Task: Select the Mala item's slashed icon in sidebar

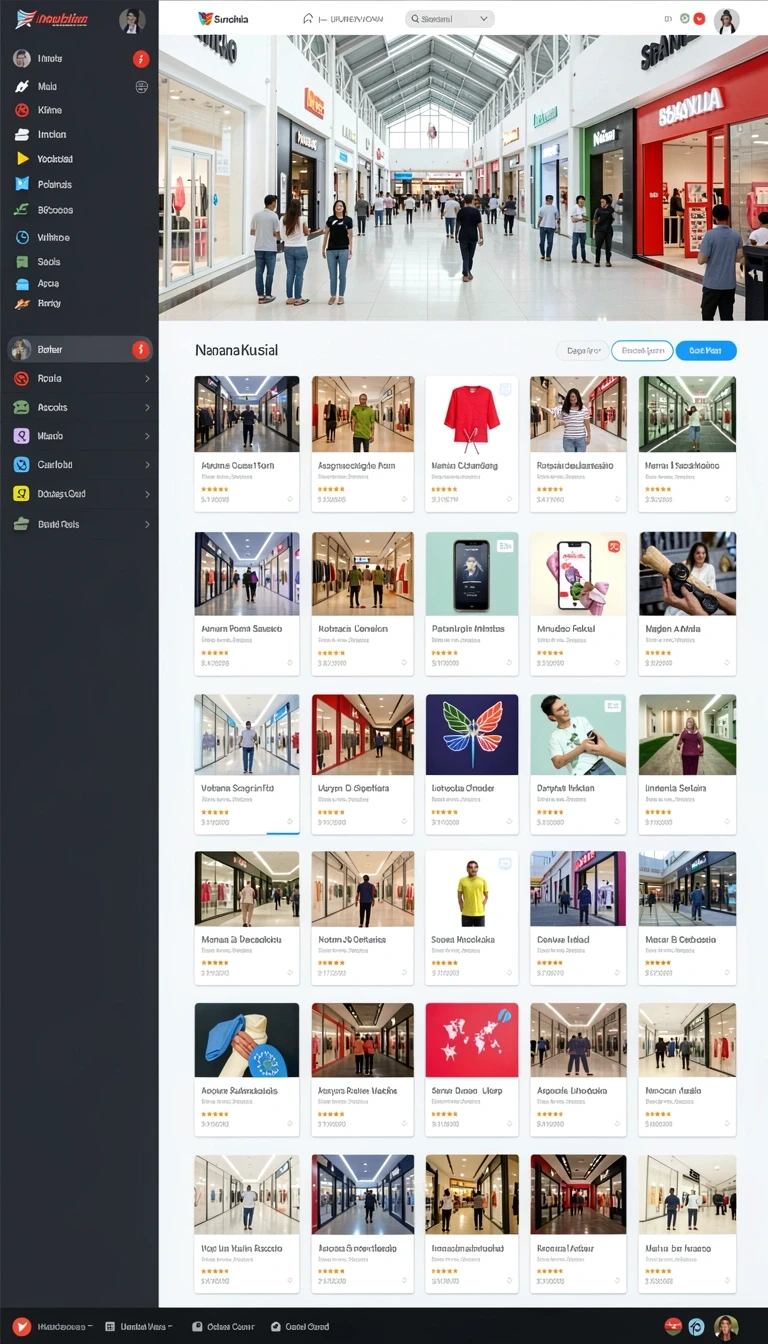Action: pos(21,87)
